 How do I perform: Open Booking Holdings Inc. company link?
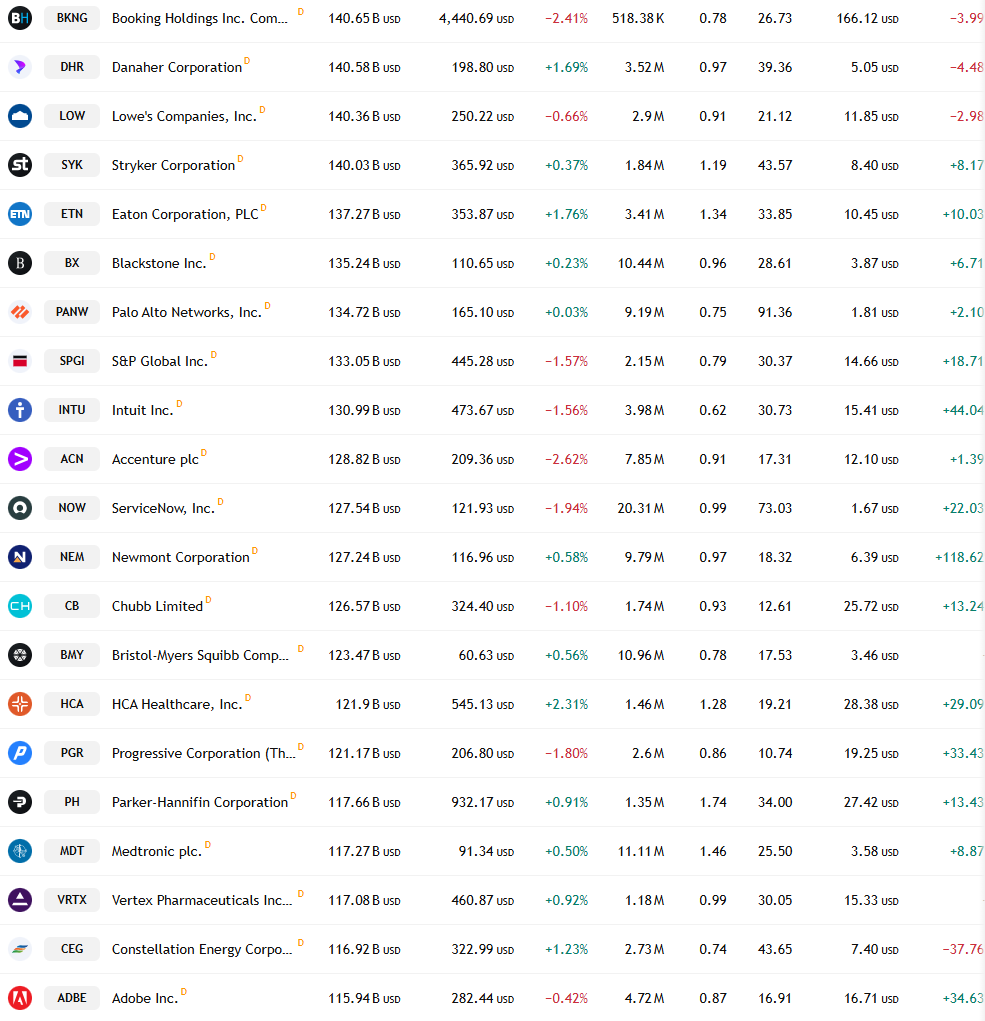pyautogui.click(x=200, y=18)
